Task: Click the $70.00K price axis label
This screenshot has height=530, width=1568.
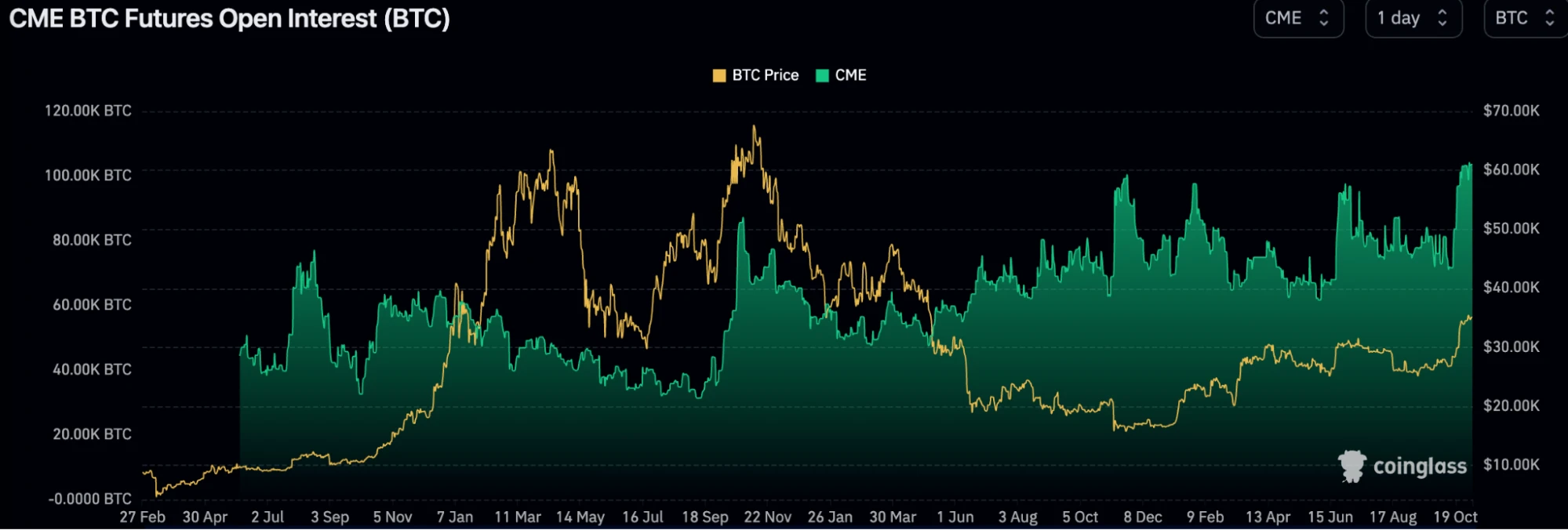Action: (1512, 111)
